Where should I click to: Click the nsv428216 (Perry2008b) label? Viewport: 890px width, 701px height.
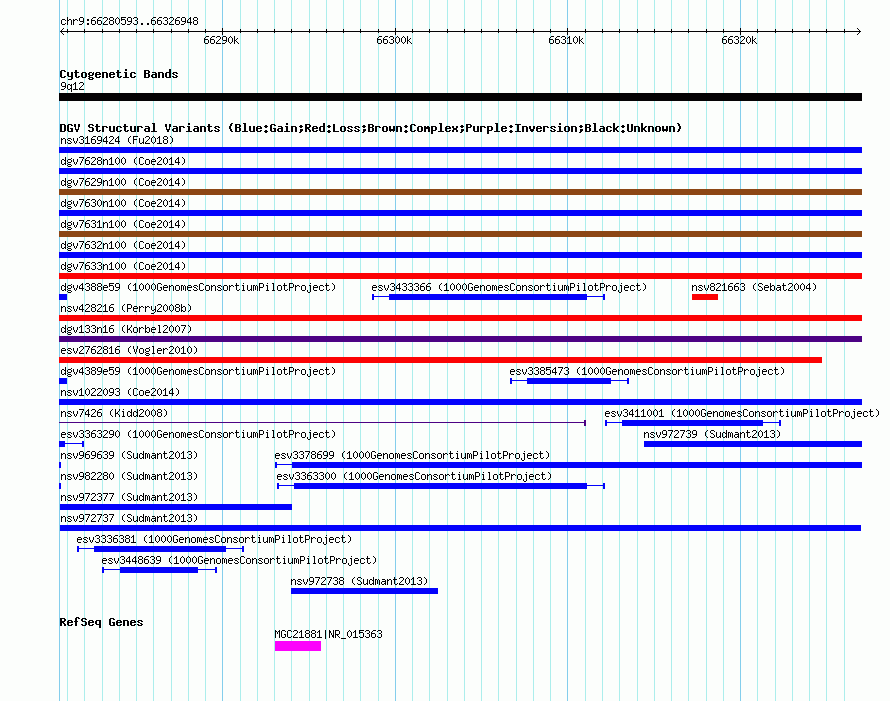pos(126,308)
